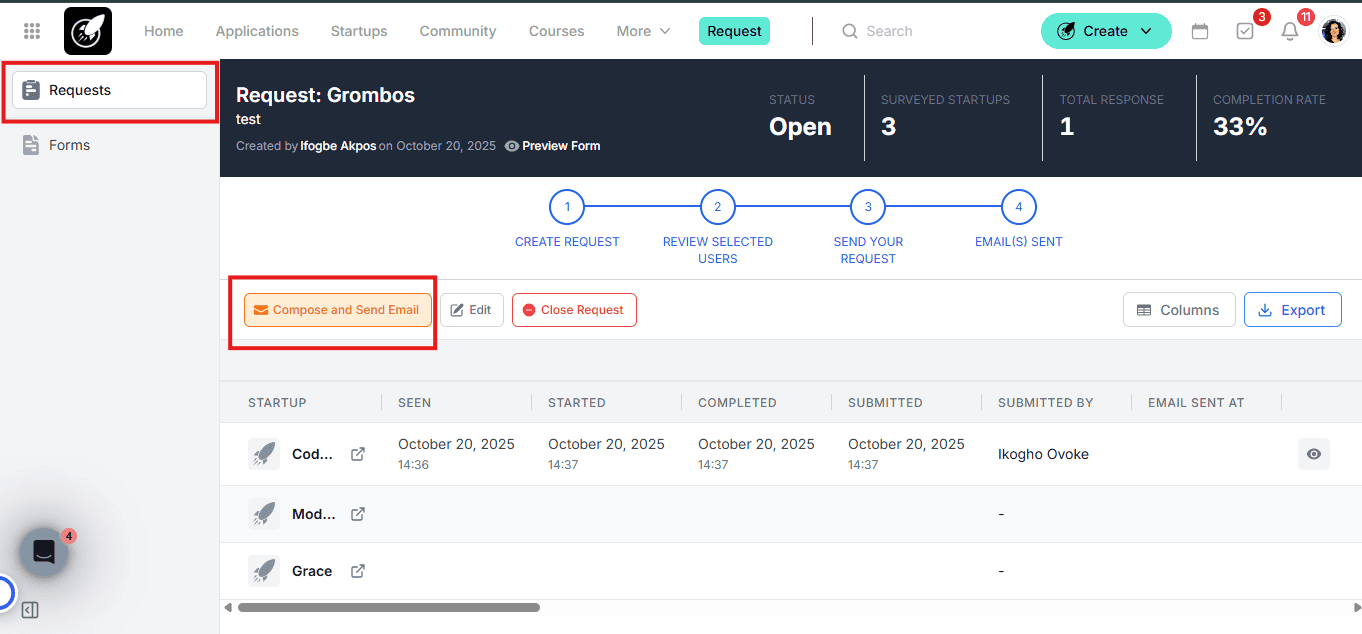Open the apps grid launcher icon
This screenshot has width=1362, height=634.
coord(32,31)
